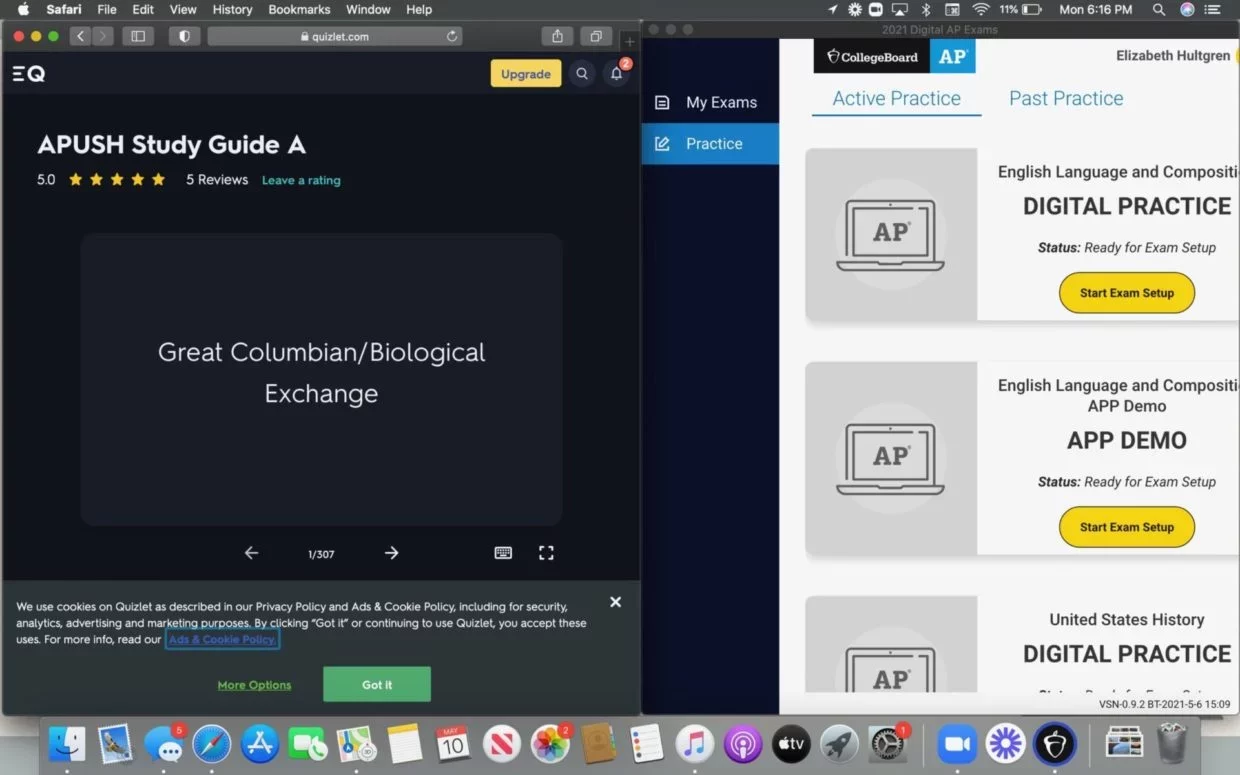Select Practice in AP app sidebar
Viewport: 1240px width, 775px height.
[710, 144]
